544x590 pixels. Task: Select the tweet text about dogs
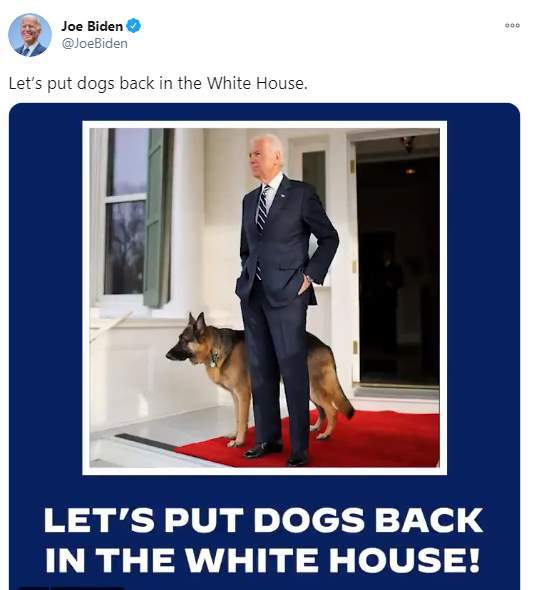158,83
